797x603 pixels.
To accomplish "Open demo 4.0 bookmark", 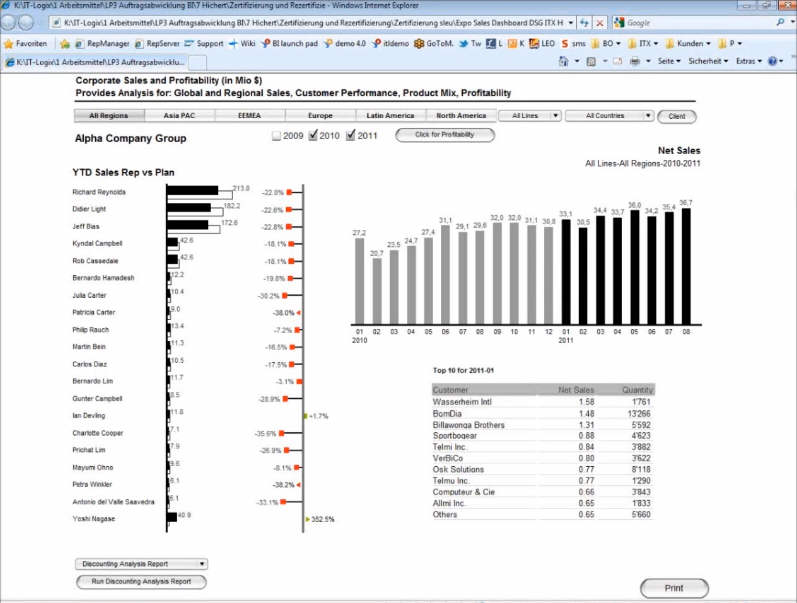I will pyautogui.click(x=345, y=44).
